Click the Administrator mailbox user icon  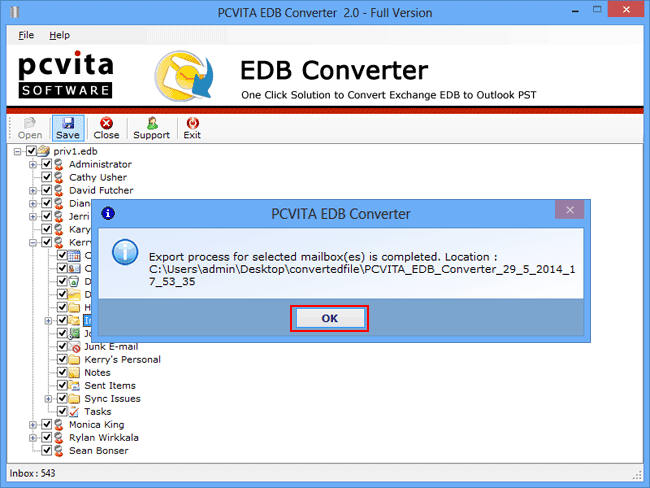point(59,165)
